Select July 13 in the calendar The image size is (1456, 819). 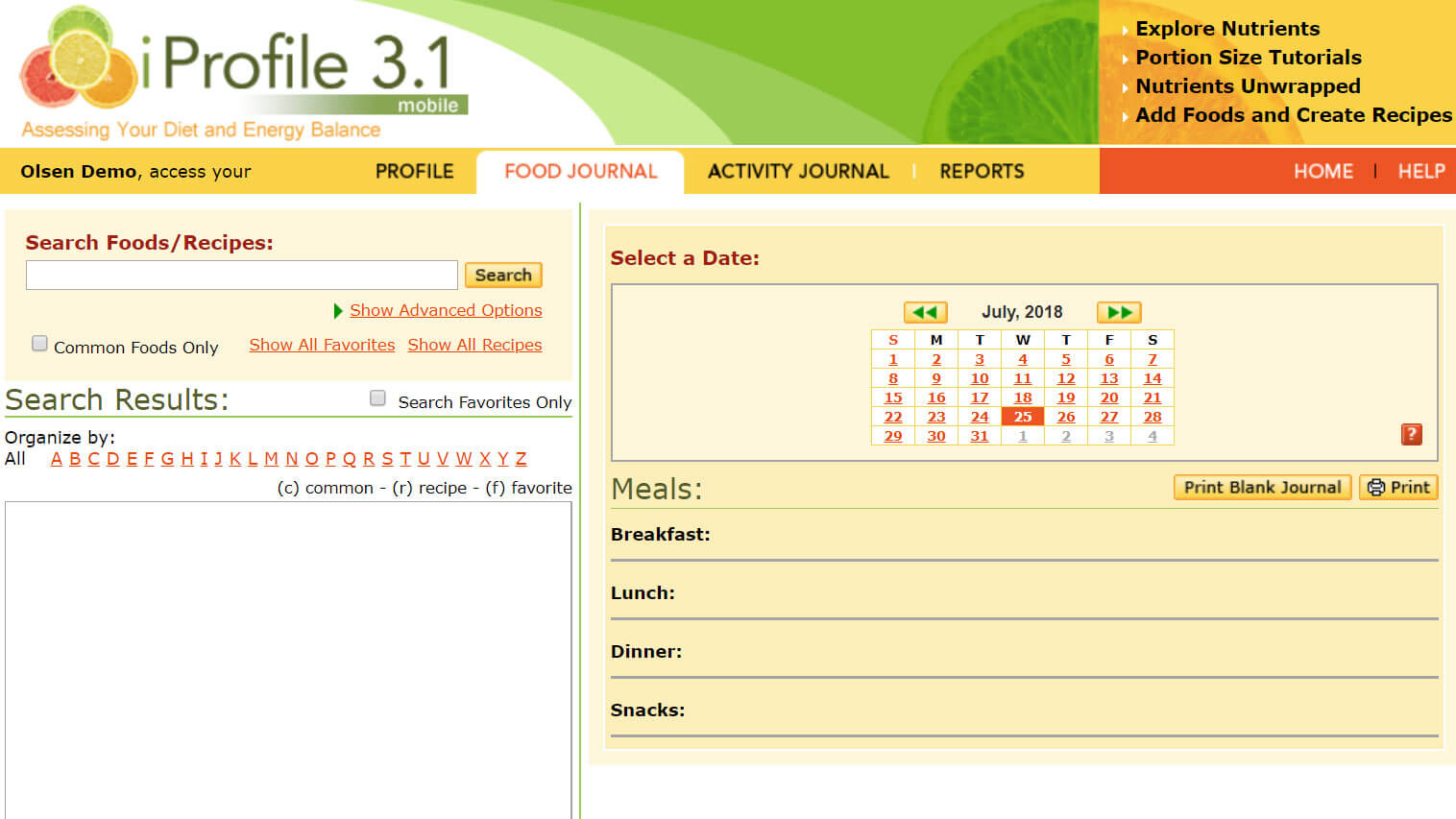point(1109,378)
